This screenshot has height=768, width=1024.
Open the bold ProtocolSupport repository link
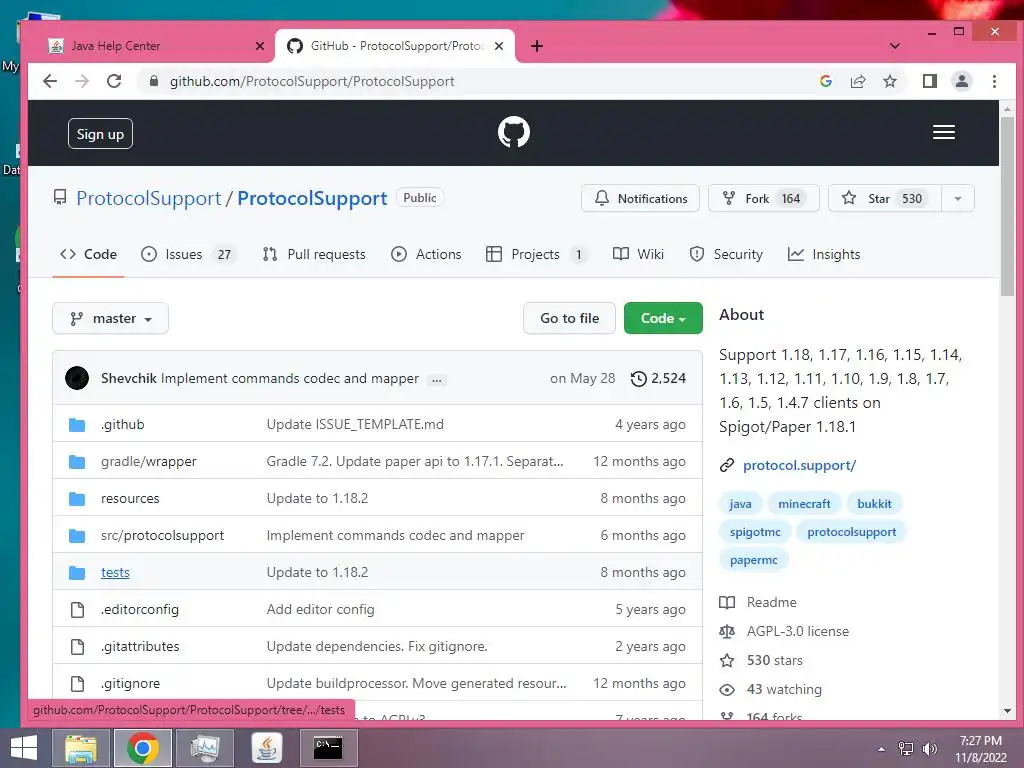pos(312,199)
